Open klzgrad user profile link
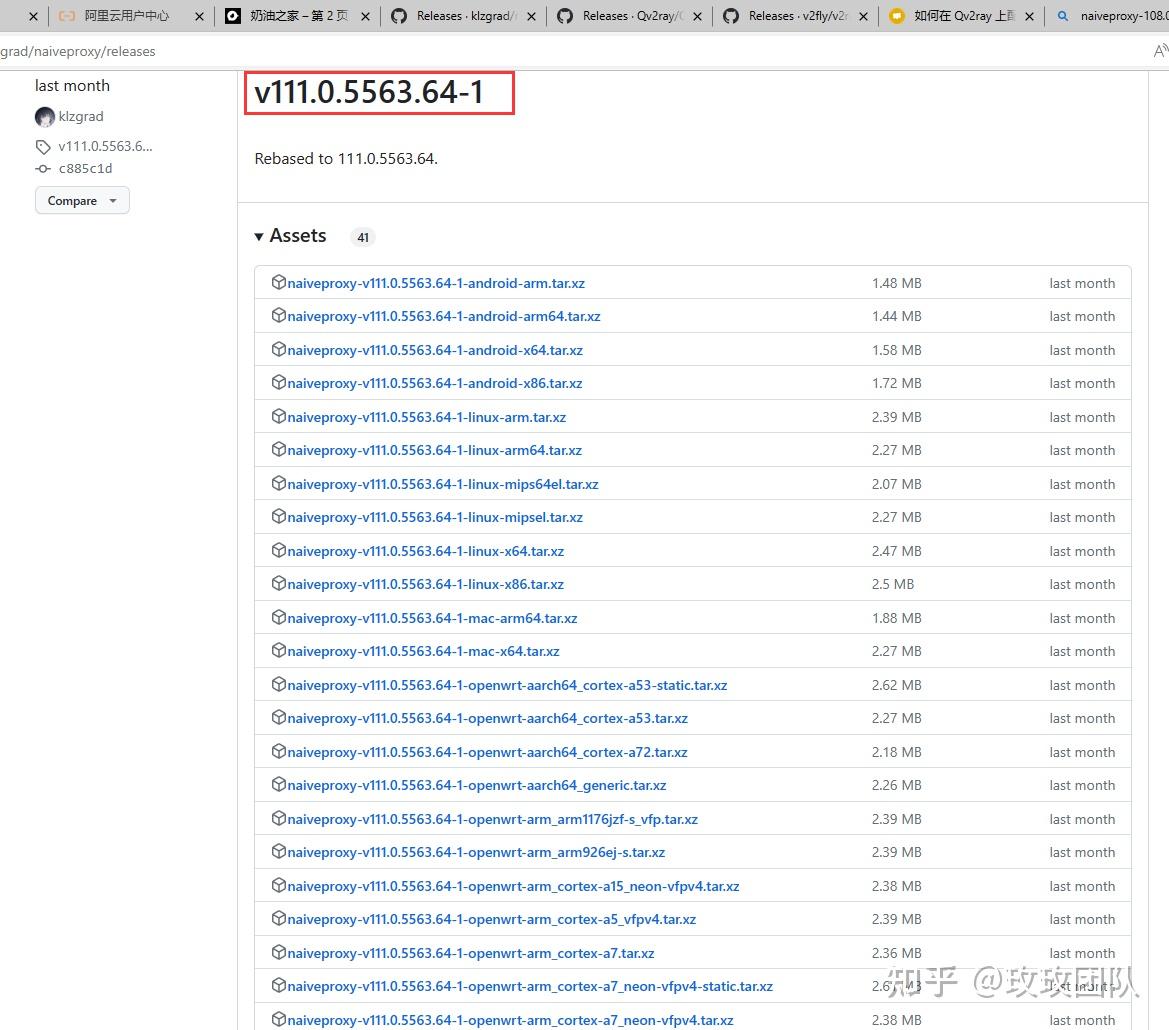 click(x=81, y=116)
